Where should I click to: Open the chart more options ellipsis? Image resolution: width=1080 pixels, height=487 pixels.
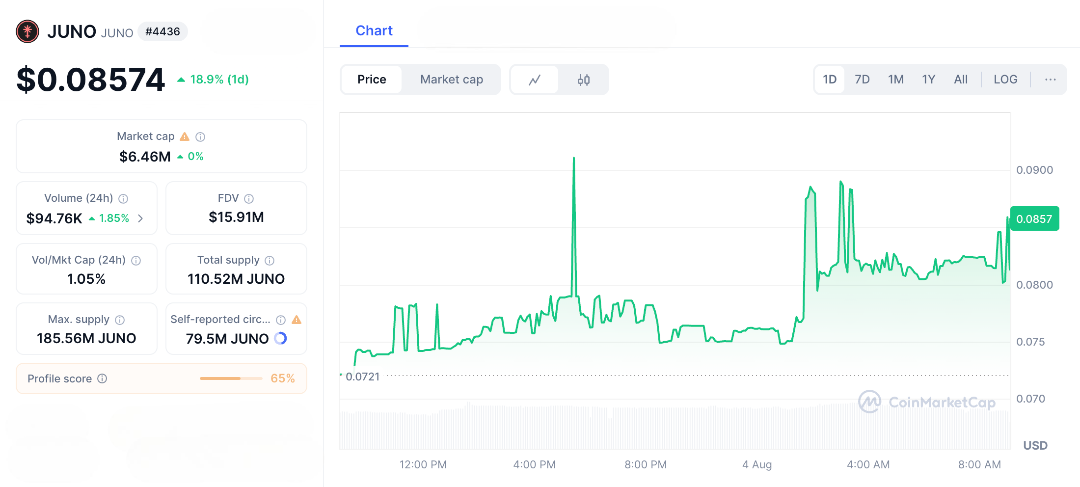tap(1050, 79)
